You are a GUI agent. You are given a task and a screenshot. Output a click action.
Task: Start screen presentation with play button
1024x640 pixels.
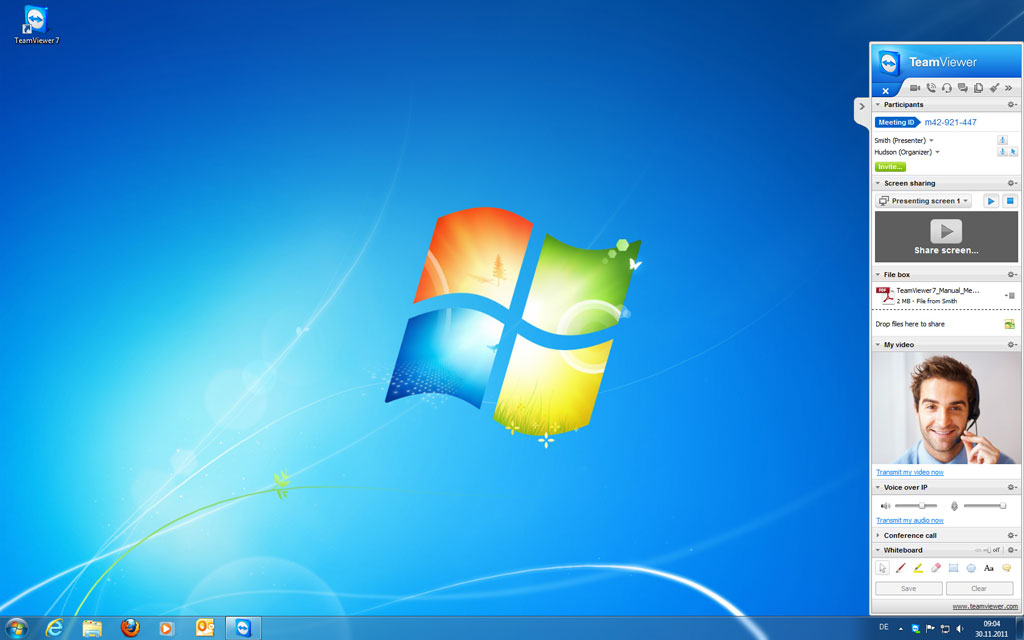pos(990,201)
